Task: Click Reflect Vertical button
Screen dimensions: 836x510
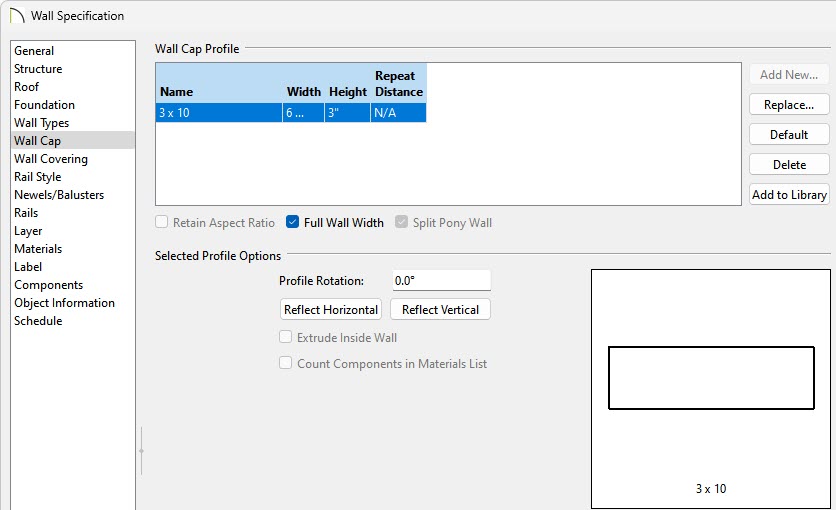Action: coord(440,310)
